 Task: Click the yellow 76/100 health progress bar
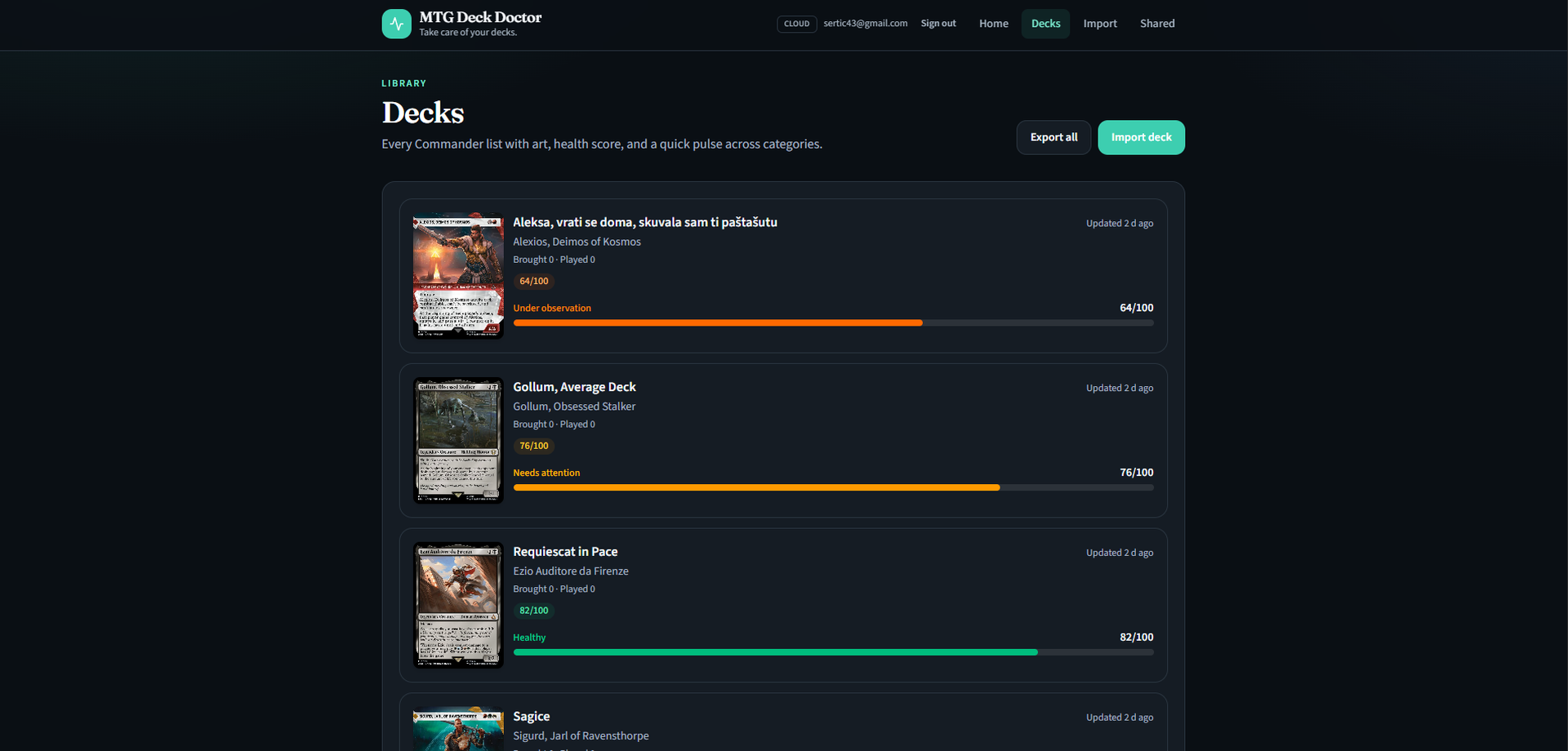point(833,488)
